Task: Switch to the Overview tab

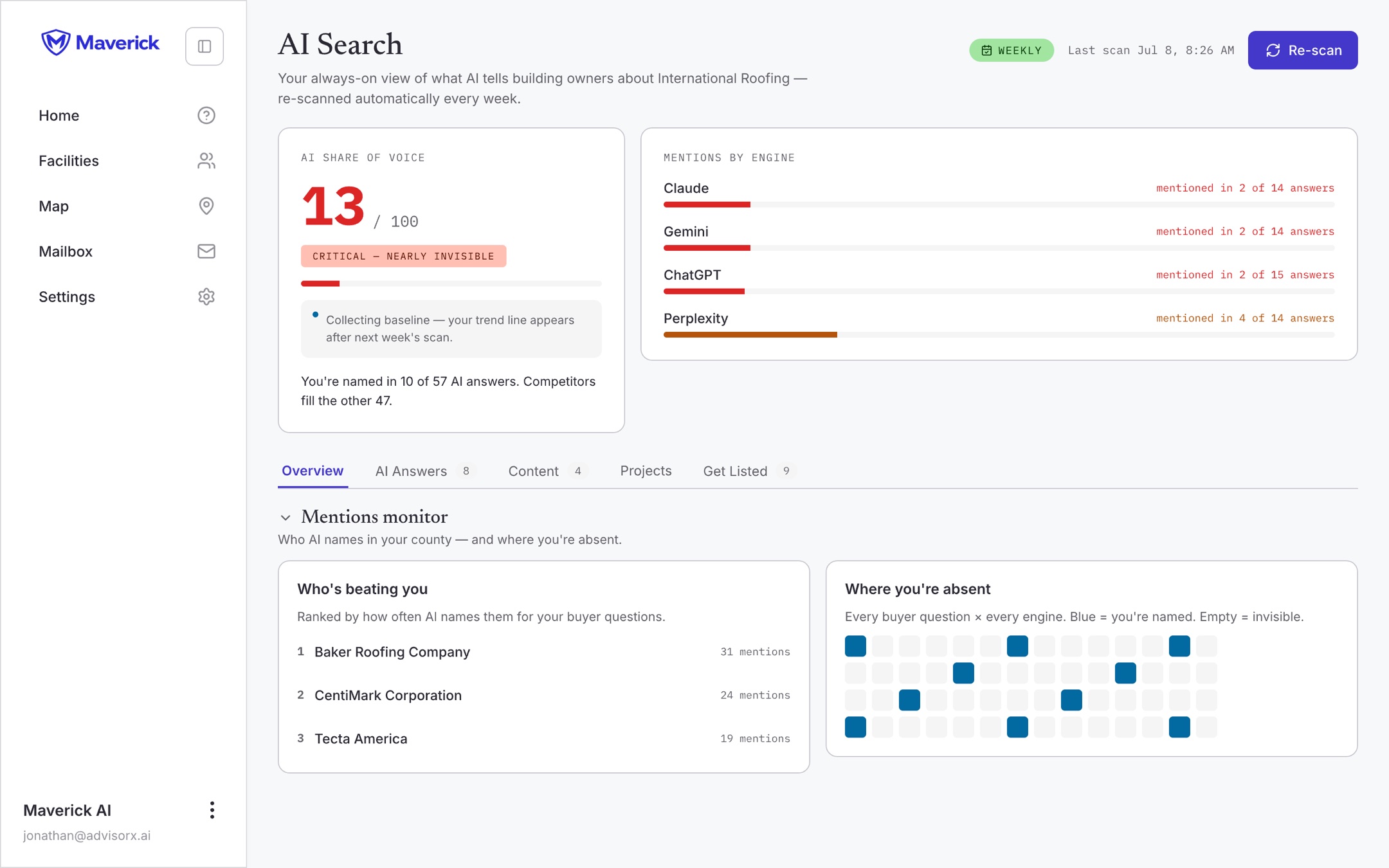Action: (x=313, y=471)
